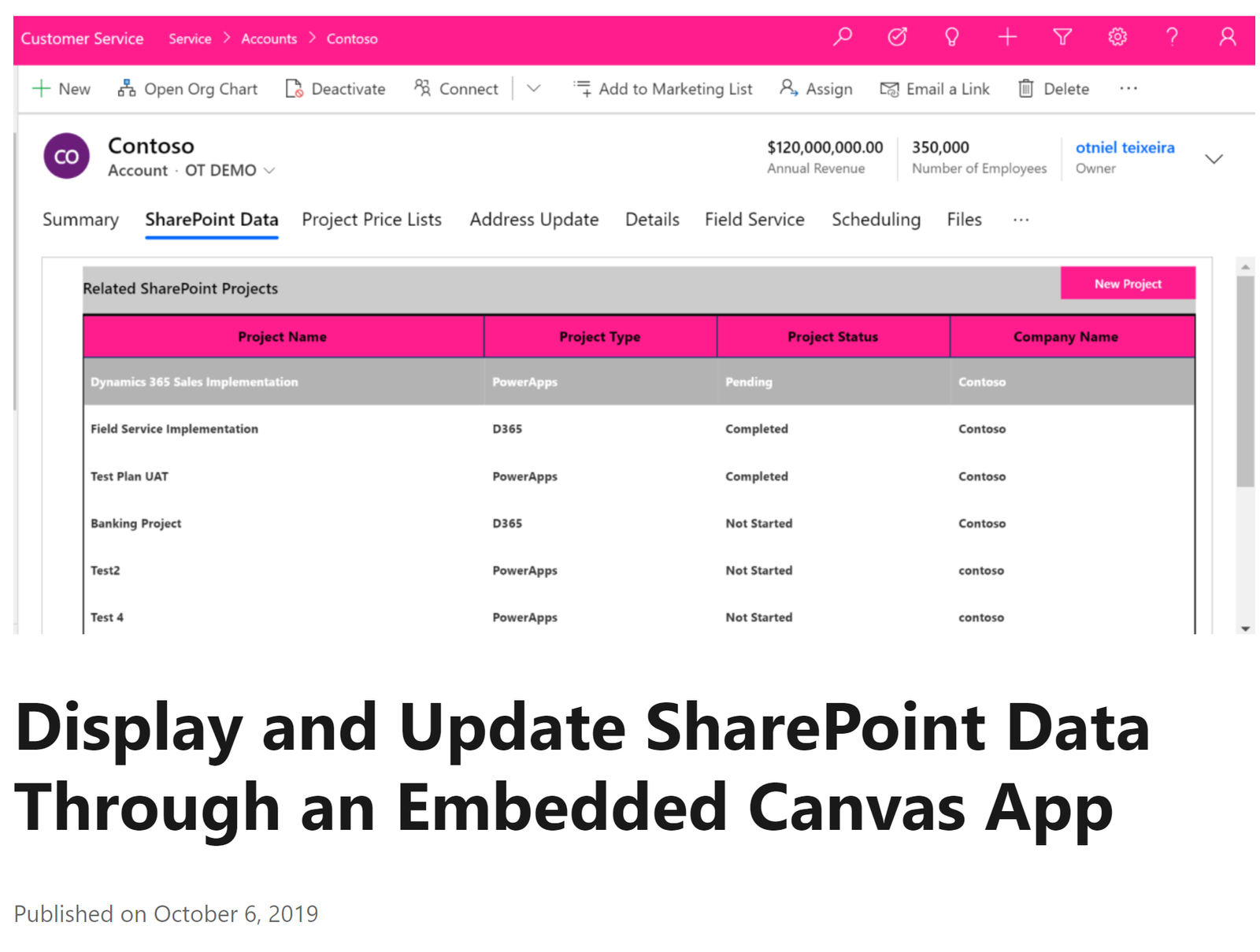Show more tabs via ellipsis after Files
This screenshot has height=952, width=1260.
[1021, 220]
